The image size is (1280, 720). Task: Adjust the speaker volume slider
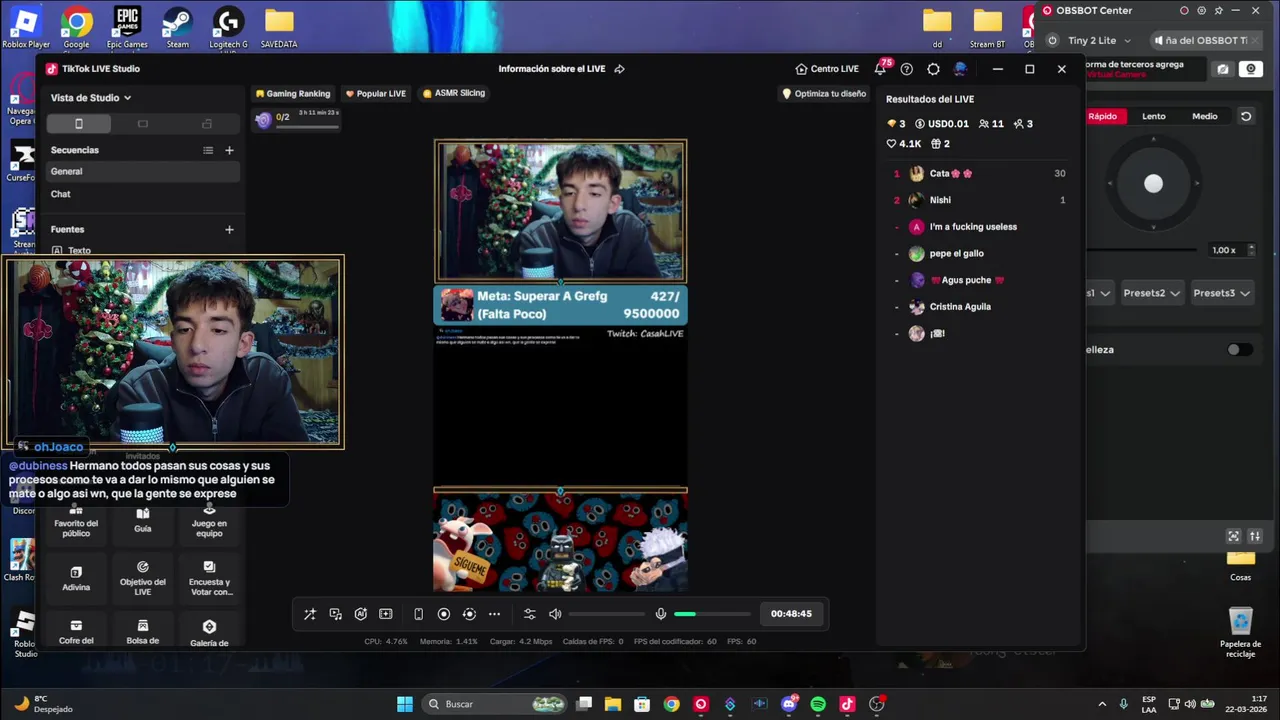(607, 614)
